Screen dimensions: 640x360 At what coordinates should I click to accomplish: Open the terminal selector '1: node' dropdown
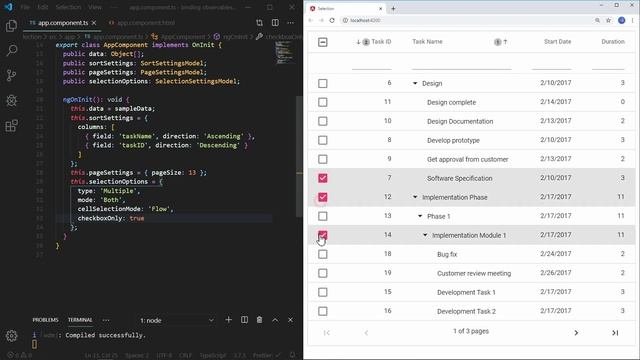tap(176, 320)
